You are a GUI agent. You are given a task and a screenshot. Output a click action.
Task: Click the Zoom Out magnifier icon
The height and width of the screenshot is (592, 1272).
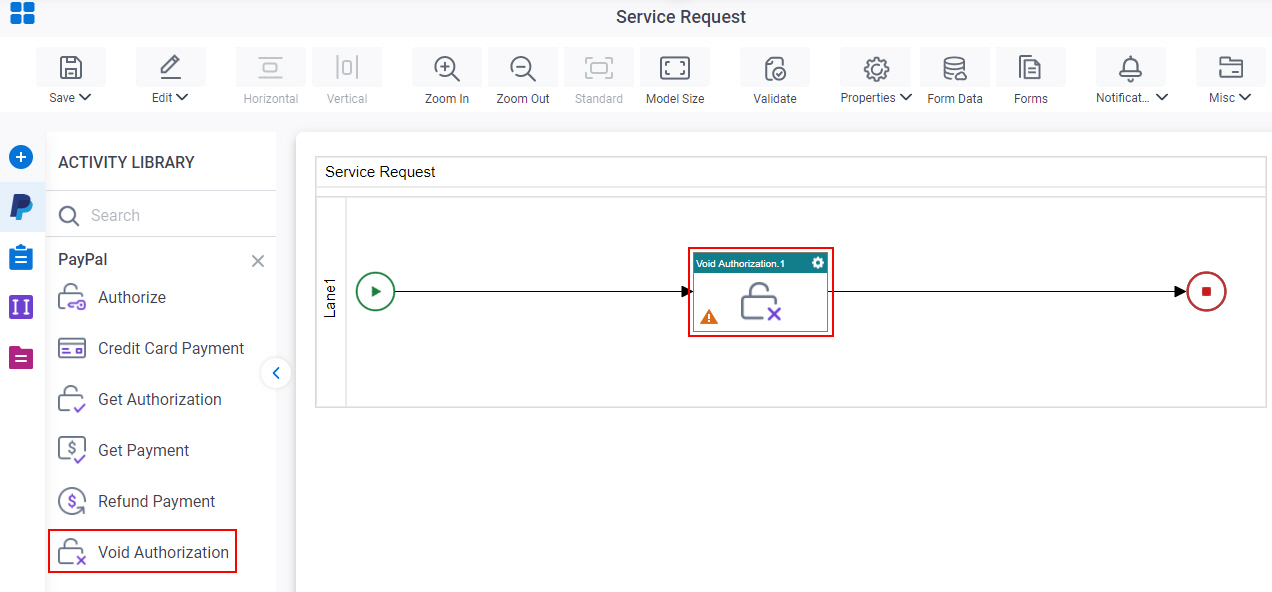523,68
